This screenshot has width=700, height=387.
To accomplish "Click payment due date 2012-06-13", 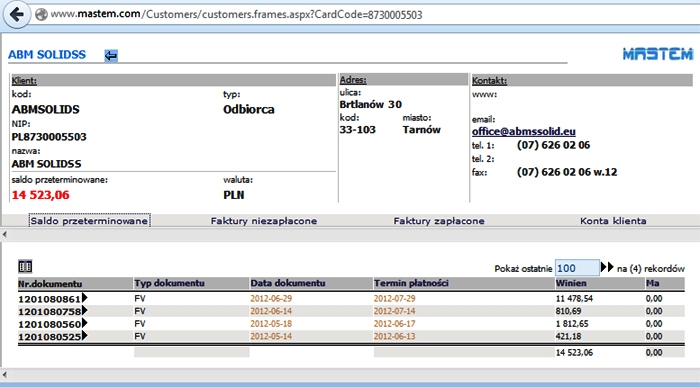I will point(395,336).
